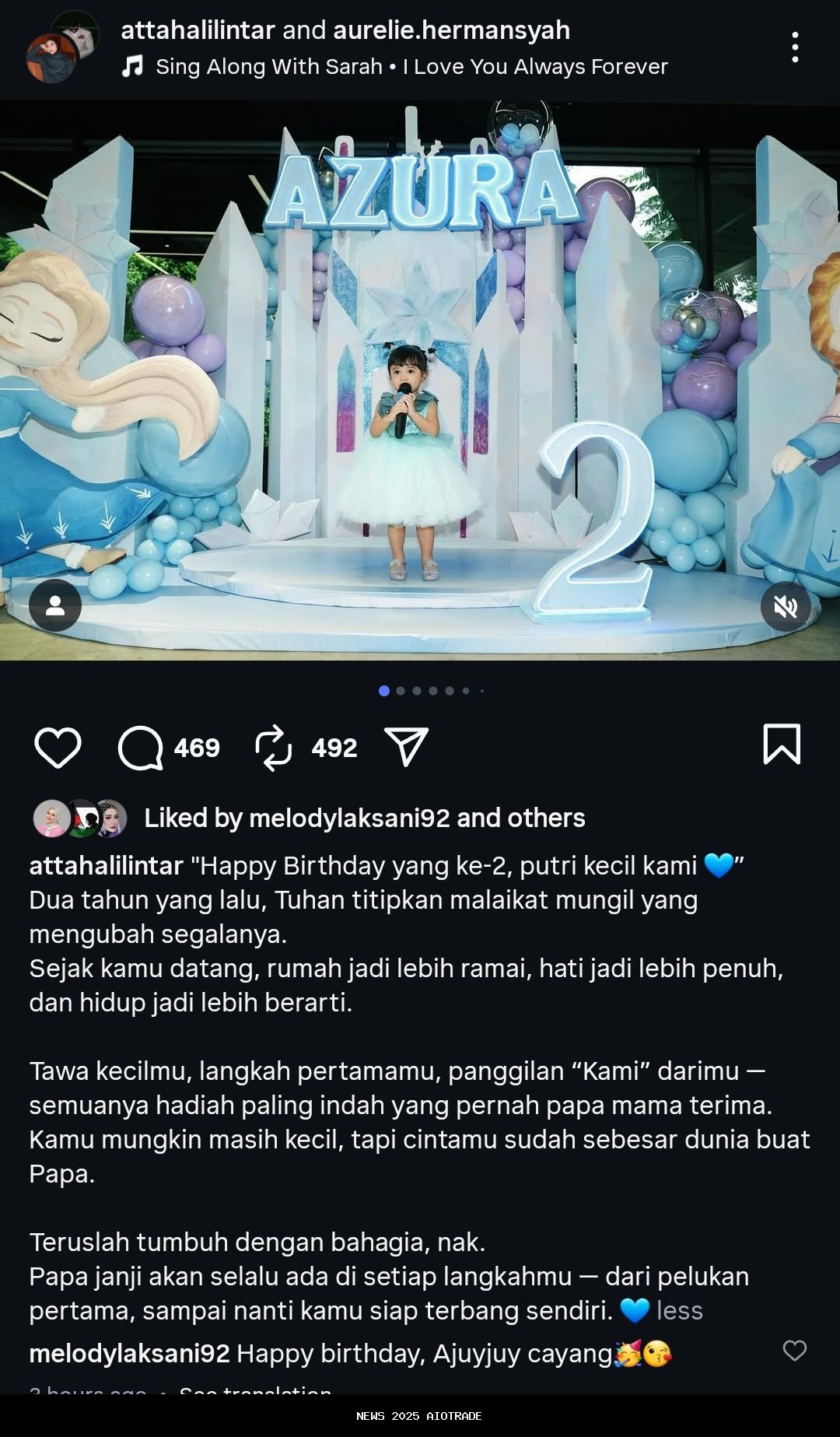Tap the Azura birthday photo
Viewport: 840px width, 1437px height.
point(420,380)
